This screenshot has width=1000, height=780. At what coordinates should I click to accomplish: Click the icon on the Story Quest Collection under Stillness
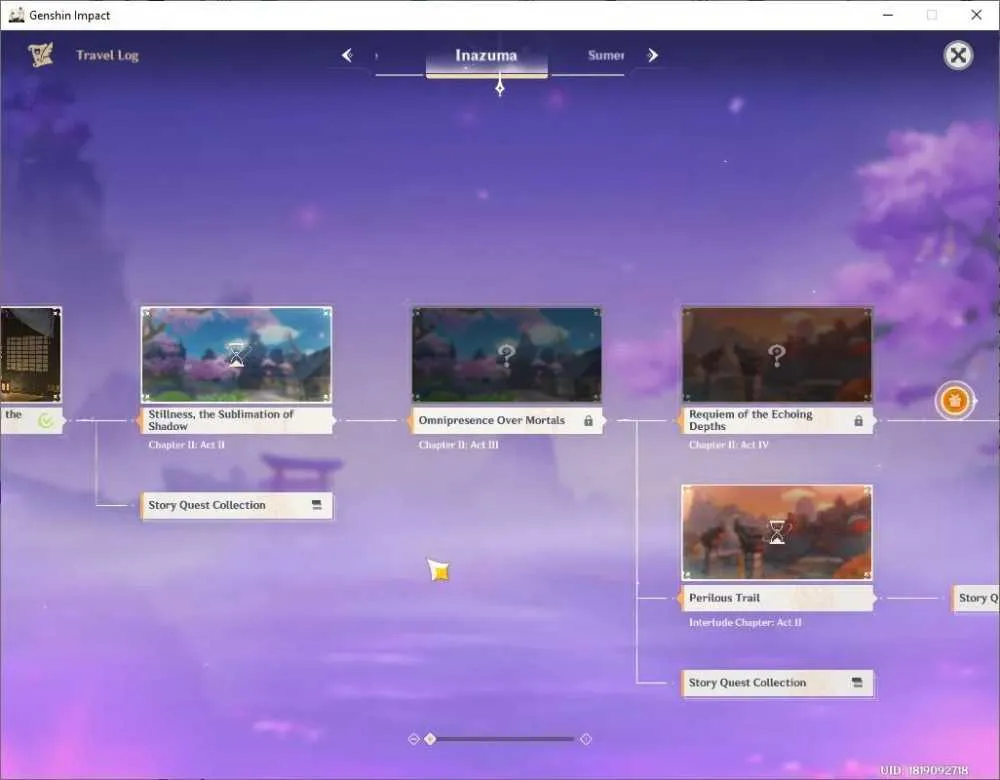317,505
